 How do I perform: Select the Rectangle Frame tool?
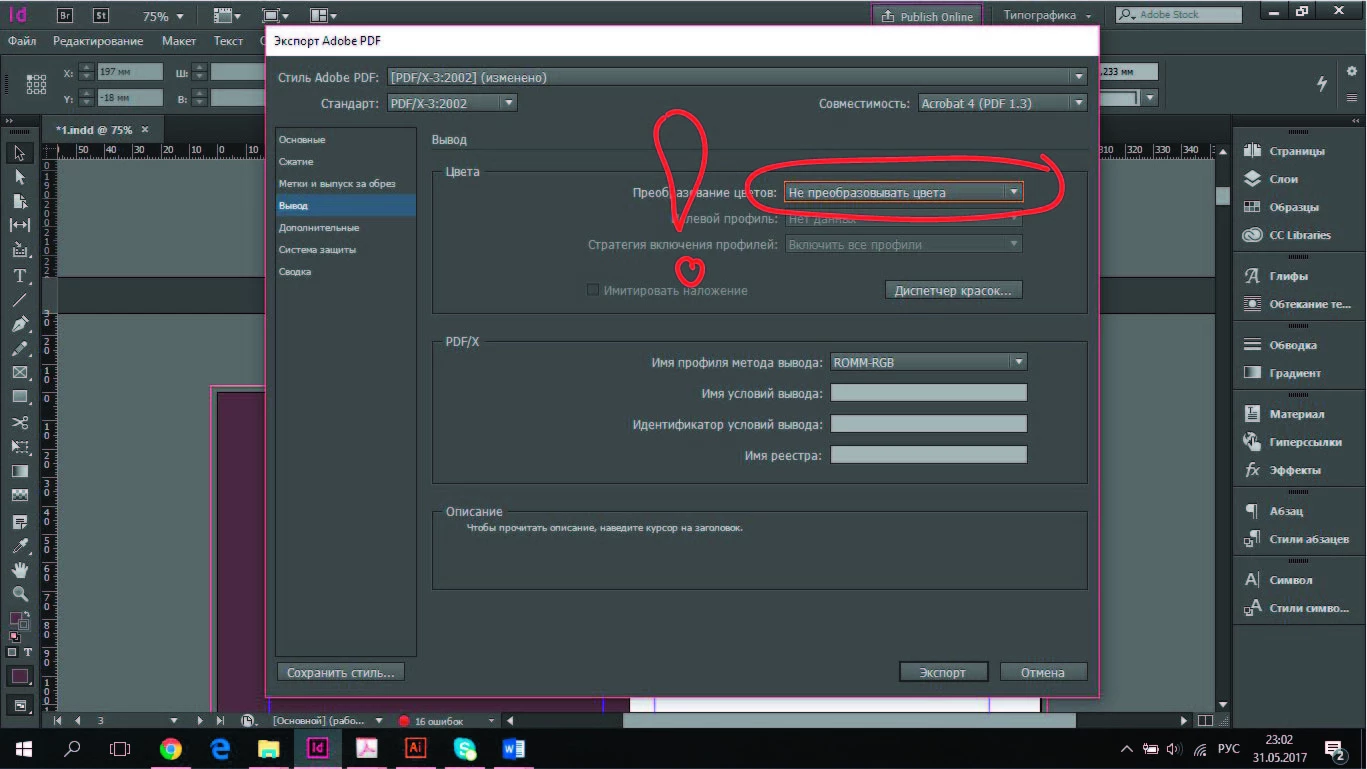click(19, 373)
